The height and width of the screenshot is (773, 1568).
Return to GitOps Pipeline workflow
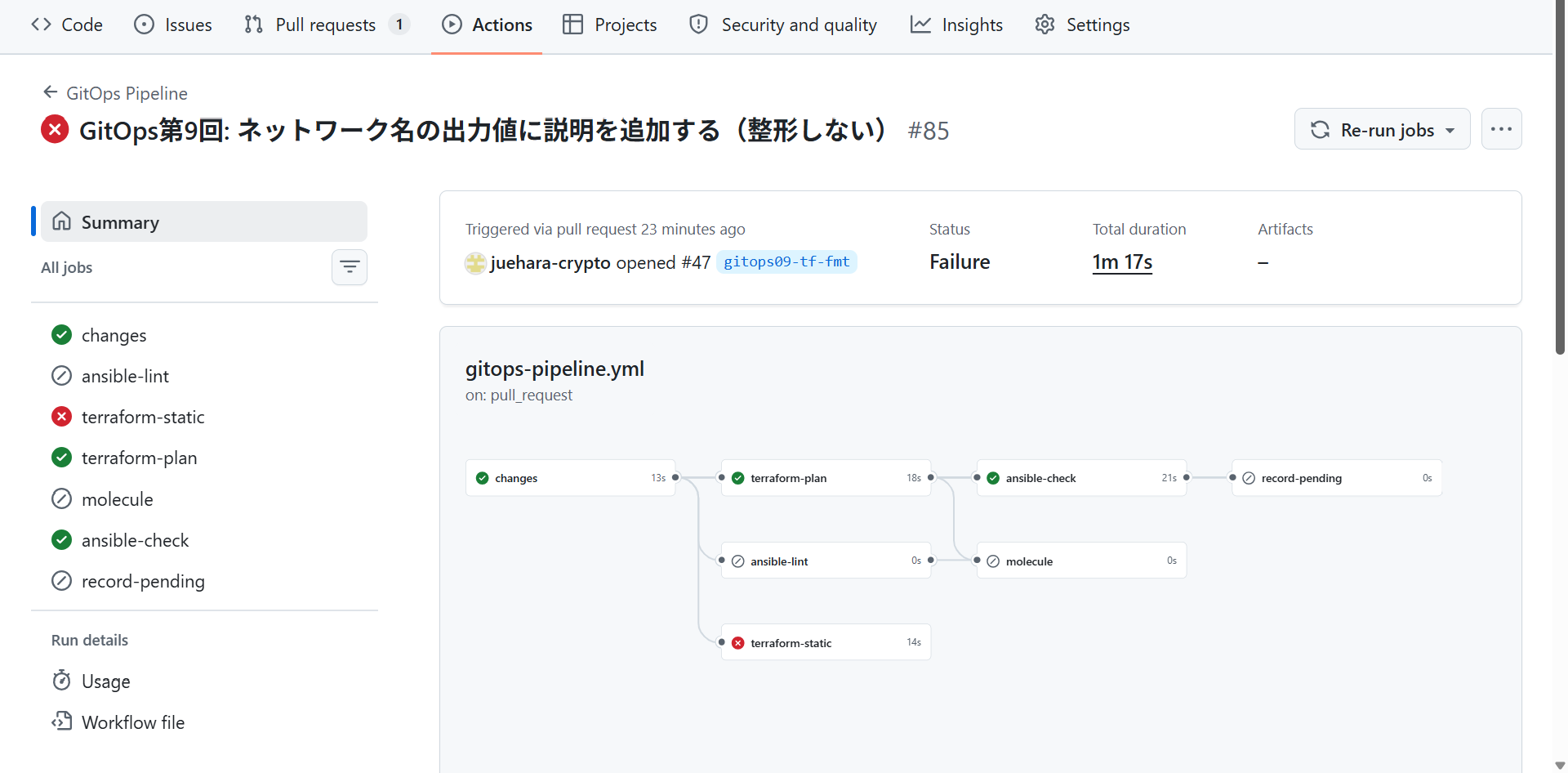tap(127, 93)
